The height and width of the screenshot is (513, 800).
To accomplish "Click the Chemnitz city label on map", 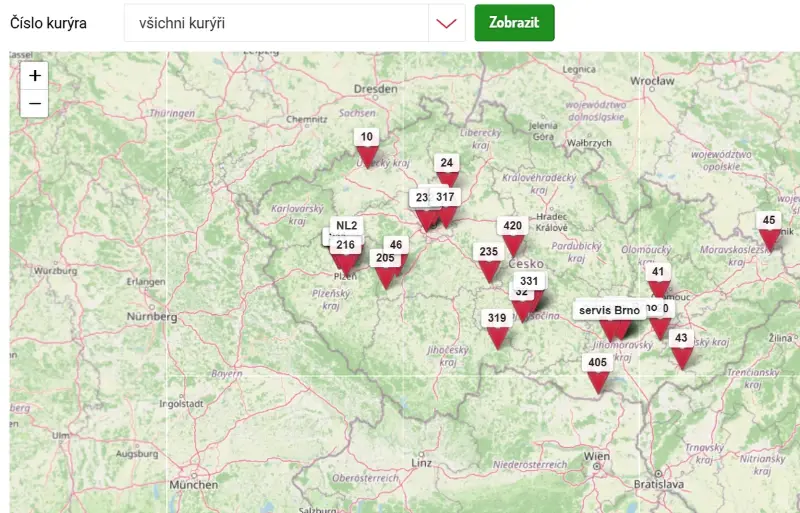I will point(307,119).
